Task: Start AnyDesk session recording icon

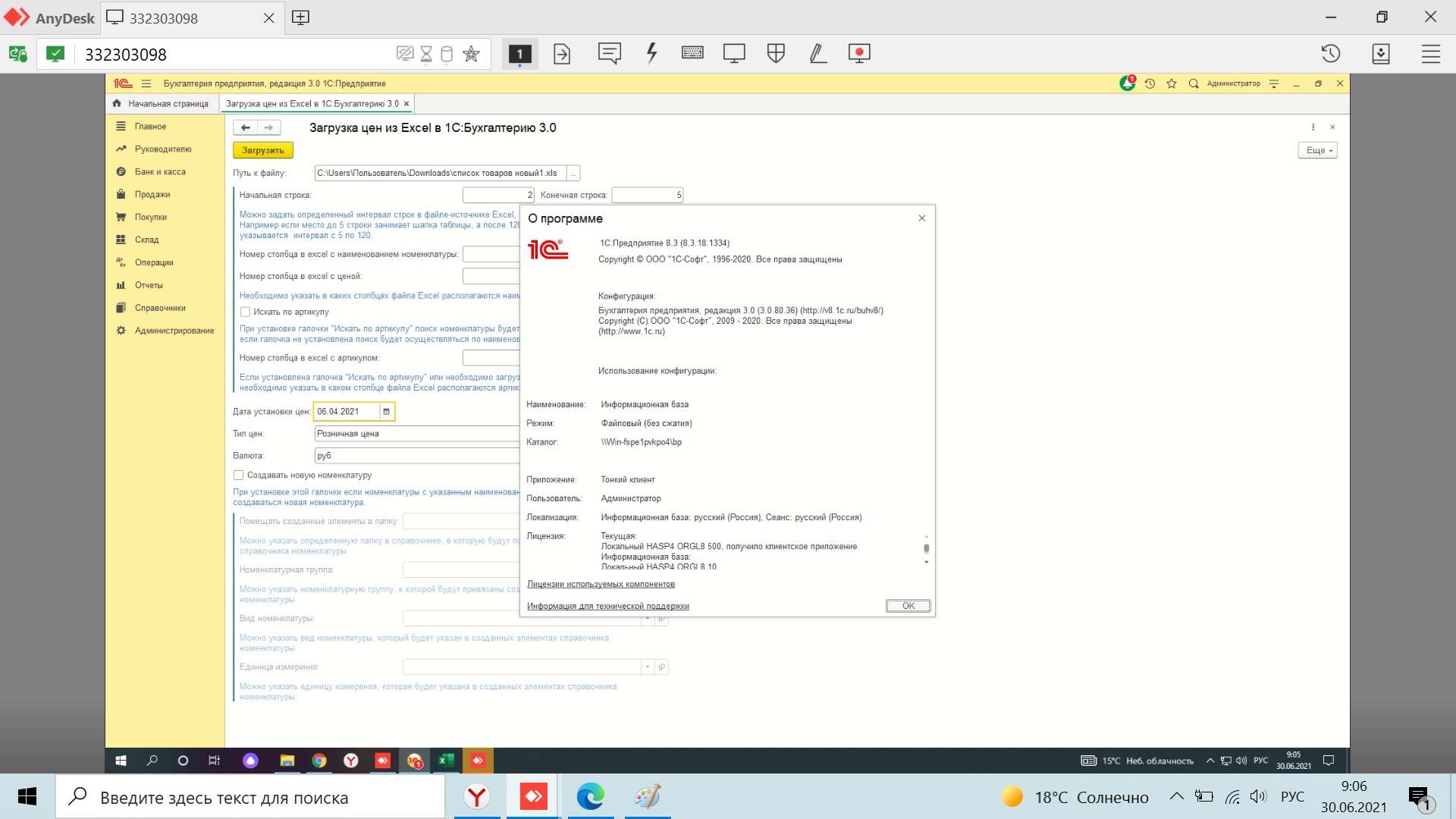Action: click(x=859, y=54)
